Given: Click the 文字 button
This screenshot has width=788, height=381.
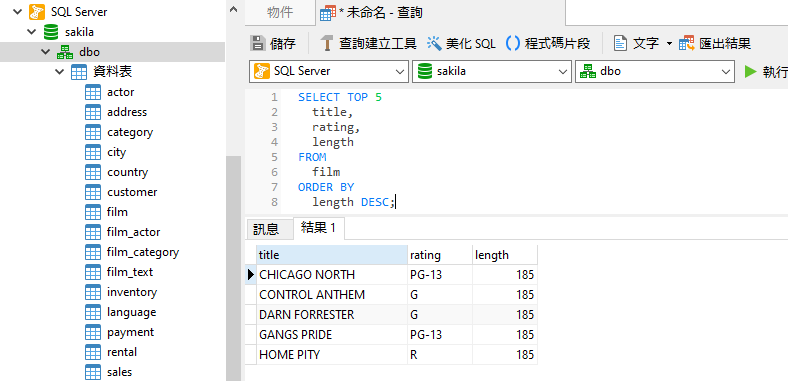Looking at the screenshot, I should tap(636, 43).
